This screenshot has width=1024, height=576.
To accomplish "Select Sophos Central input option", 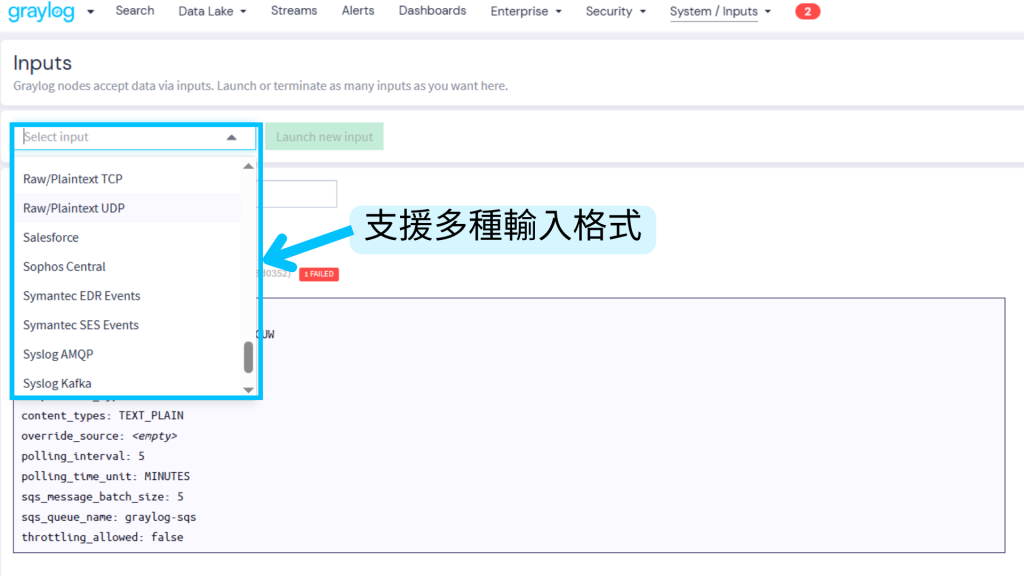I will pos(128,266).
